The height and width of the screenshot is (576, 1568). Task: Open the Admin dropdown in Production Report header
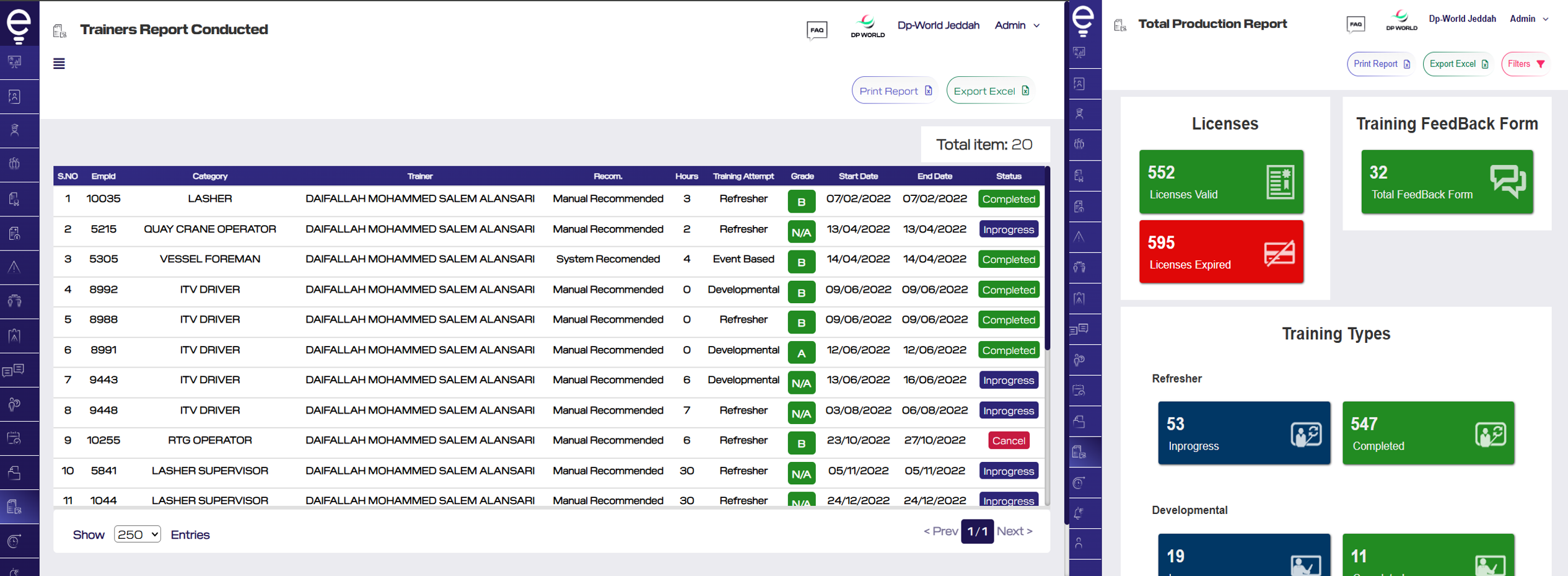point(1529,19)
